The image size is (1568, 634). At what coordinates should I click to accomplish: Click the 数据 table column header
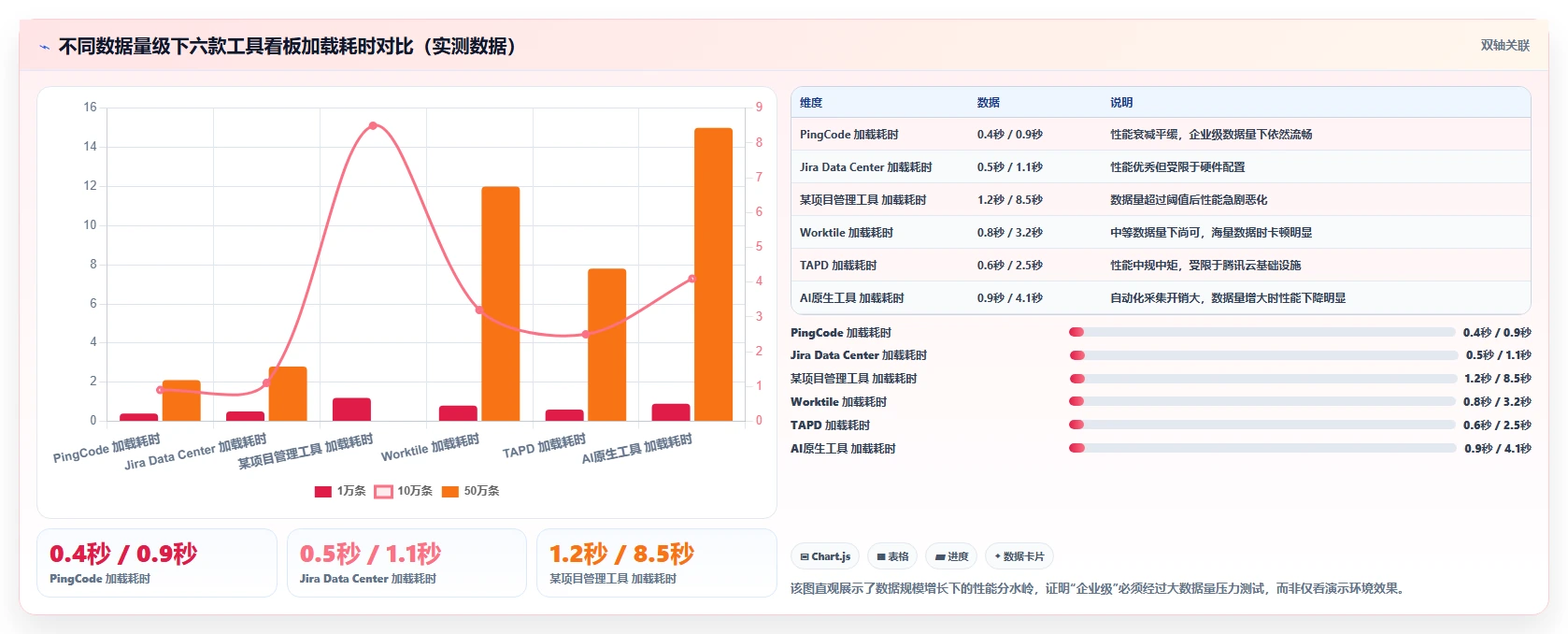(x=989, y=103)
